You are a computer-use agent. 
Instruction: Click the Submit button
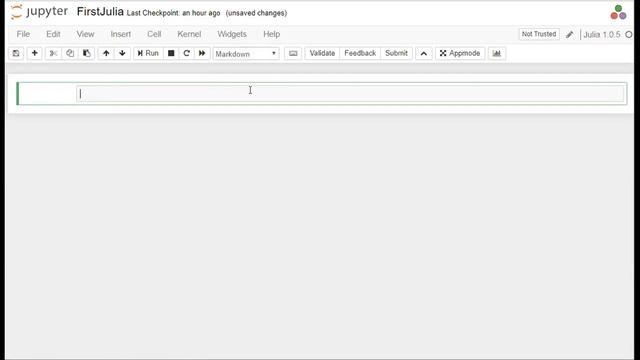396,53
